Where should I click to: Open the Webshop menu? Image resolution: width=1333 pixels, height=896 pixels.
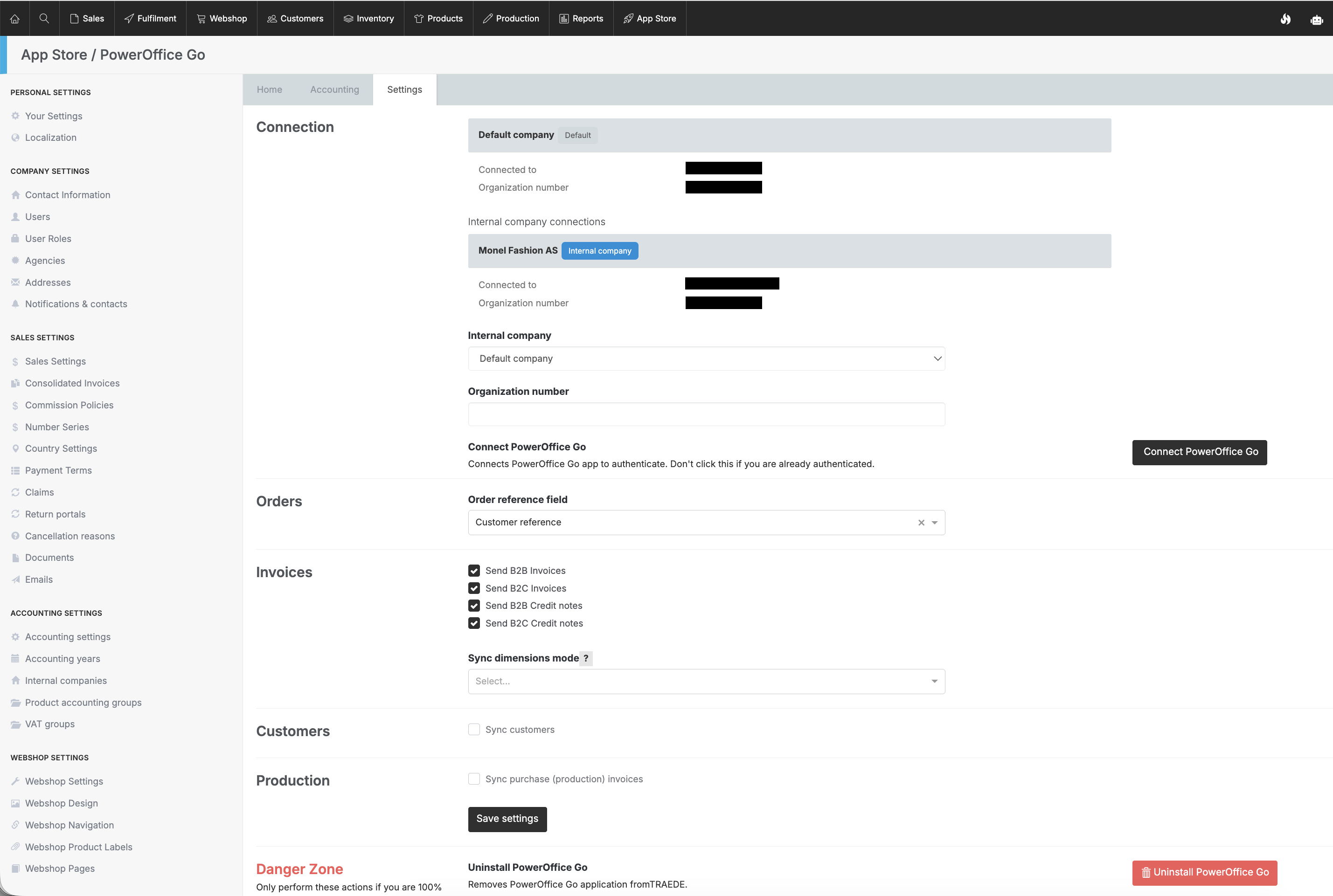[222, 19]
